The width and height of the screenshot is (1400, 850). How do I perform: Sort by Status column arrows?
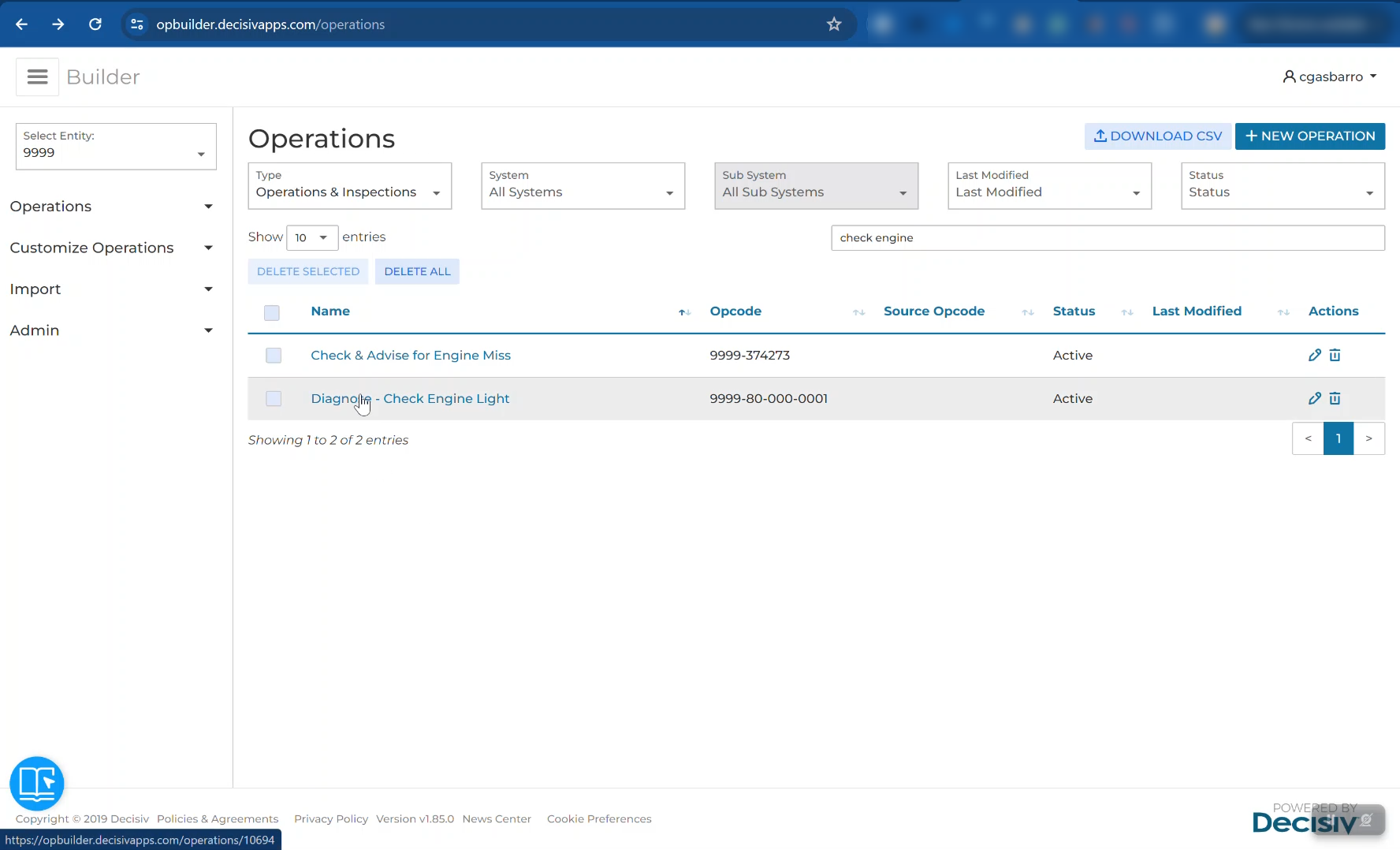click(x=1127, y=312)
